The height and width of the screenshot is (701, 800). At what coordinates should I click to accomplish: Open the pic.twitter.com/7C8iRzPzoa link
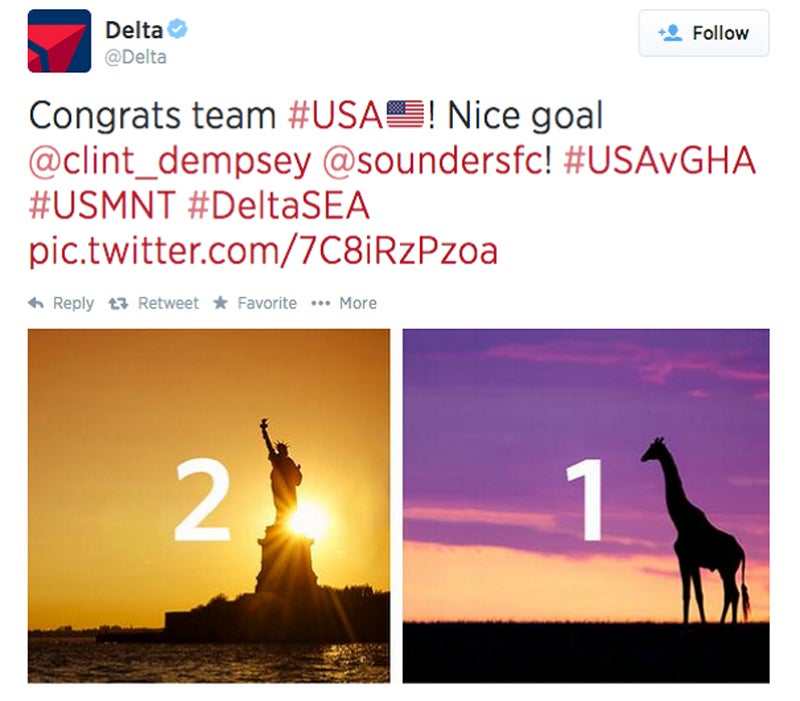tap(263, 251)
